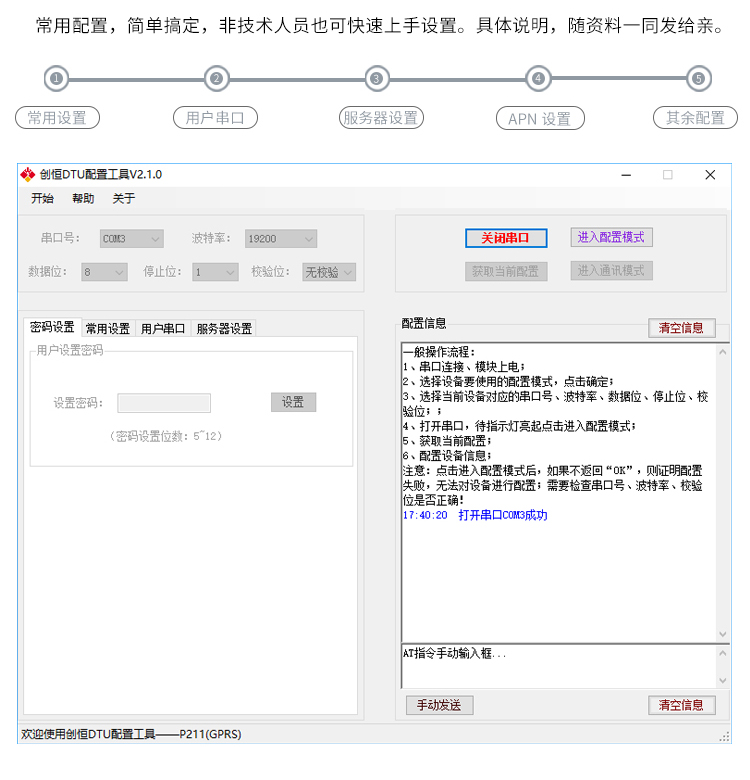This screenshot has height=780, width=750.
Task: Click the 6、配置设备信息 instruction line
Action: [x=447, y=456]
